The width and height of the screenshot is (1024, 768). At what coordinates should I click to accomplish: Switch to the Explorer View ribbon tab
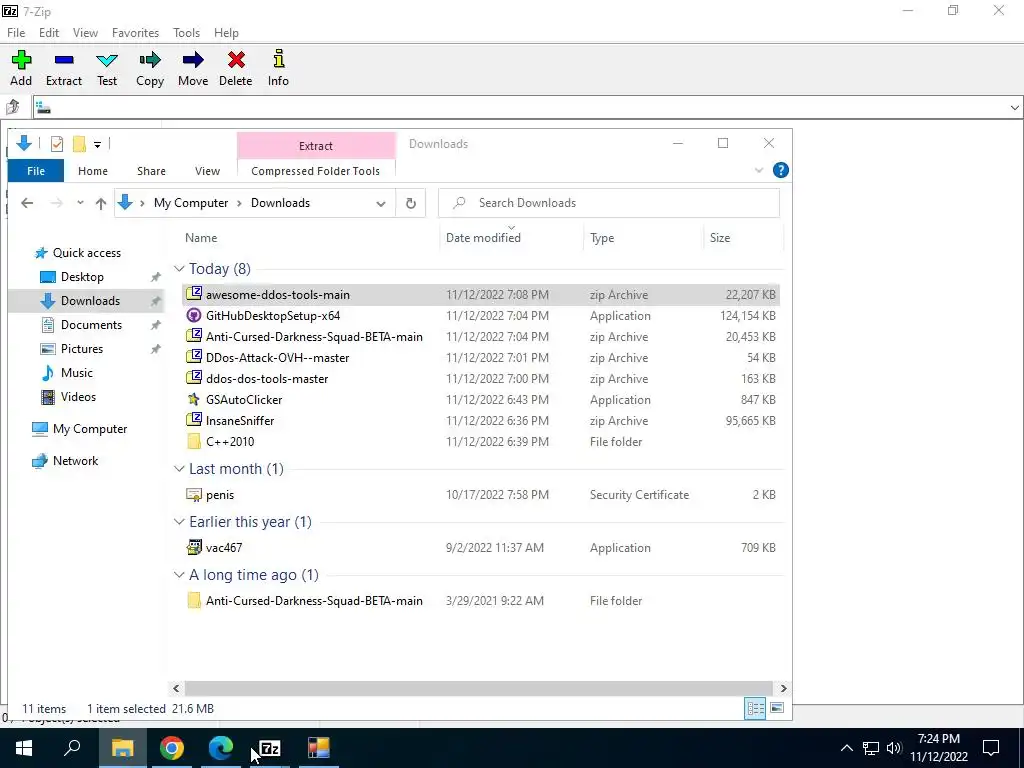pyautogui.click(x=207, y=171)
